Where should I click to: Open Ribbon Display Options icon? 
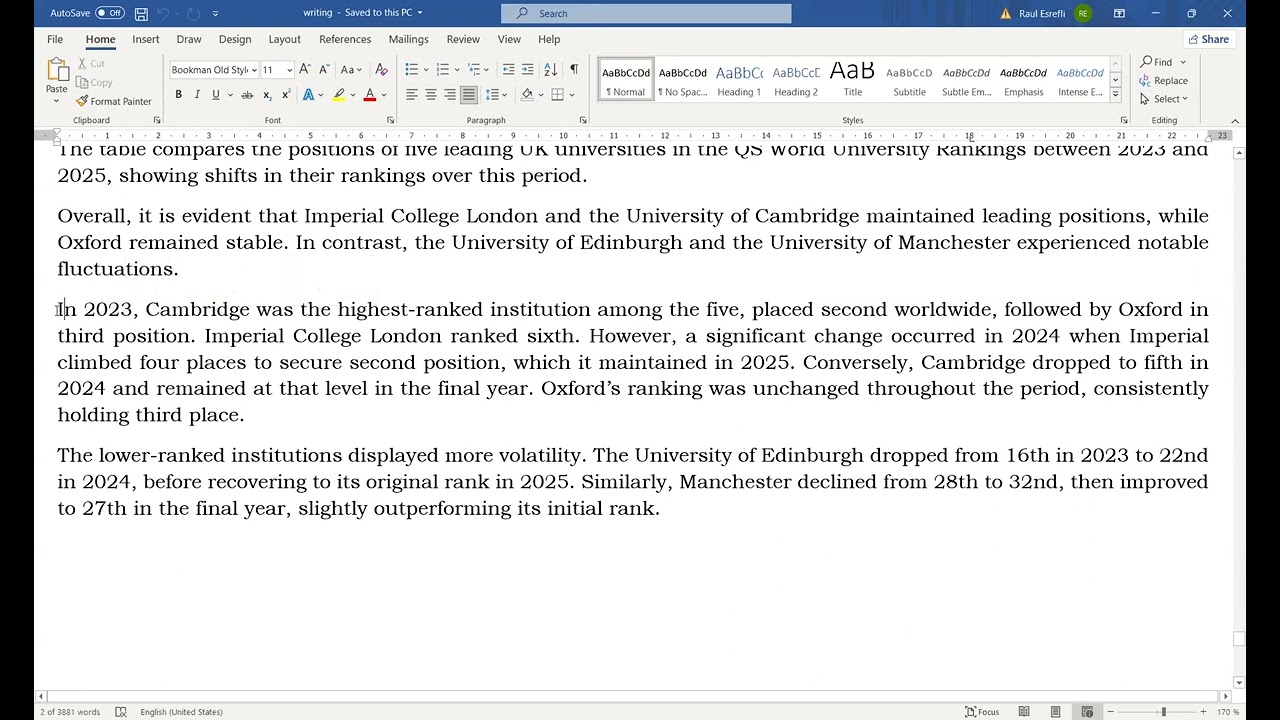coord(1119,13)
